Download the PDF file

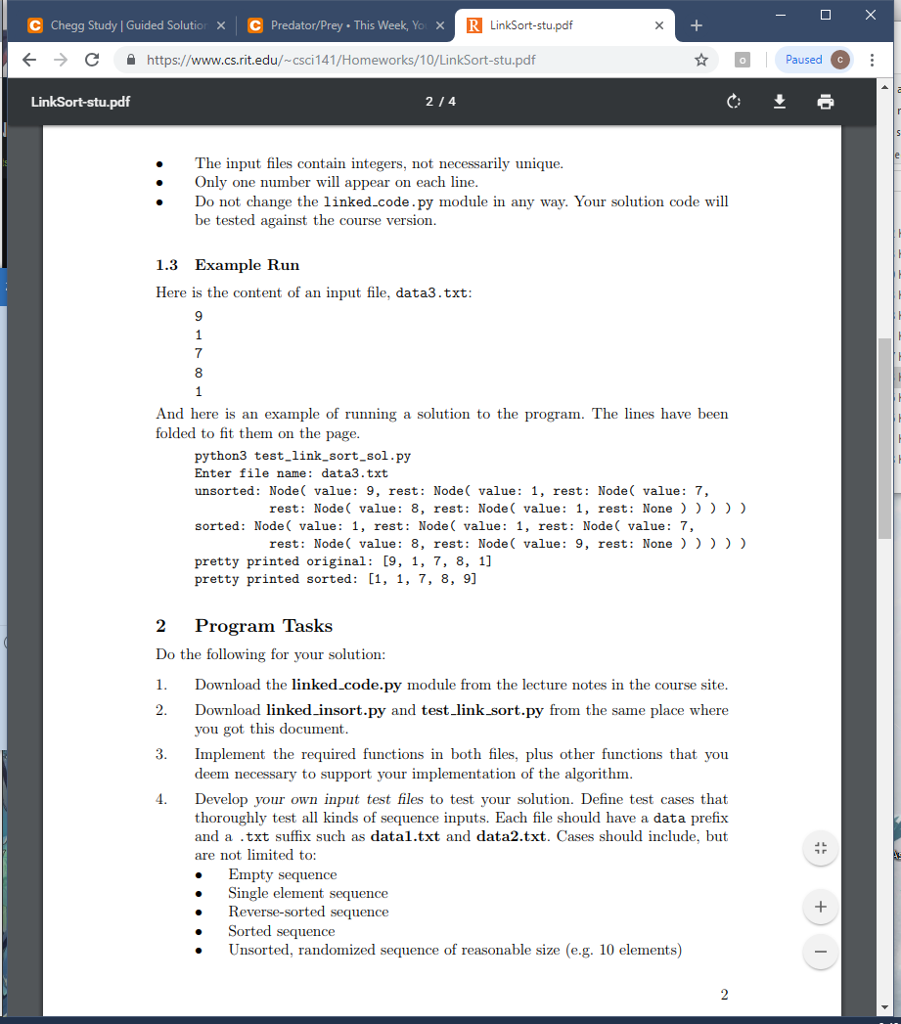tap(780, 102)
